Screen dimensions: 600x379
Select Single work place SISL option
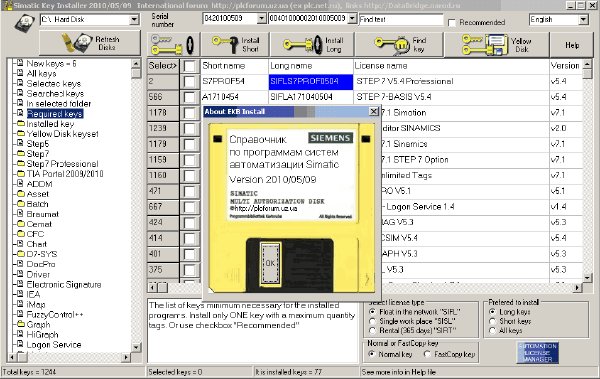372,321
